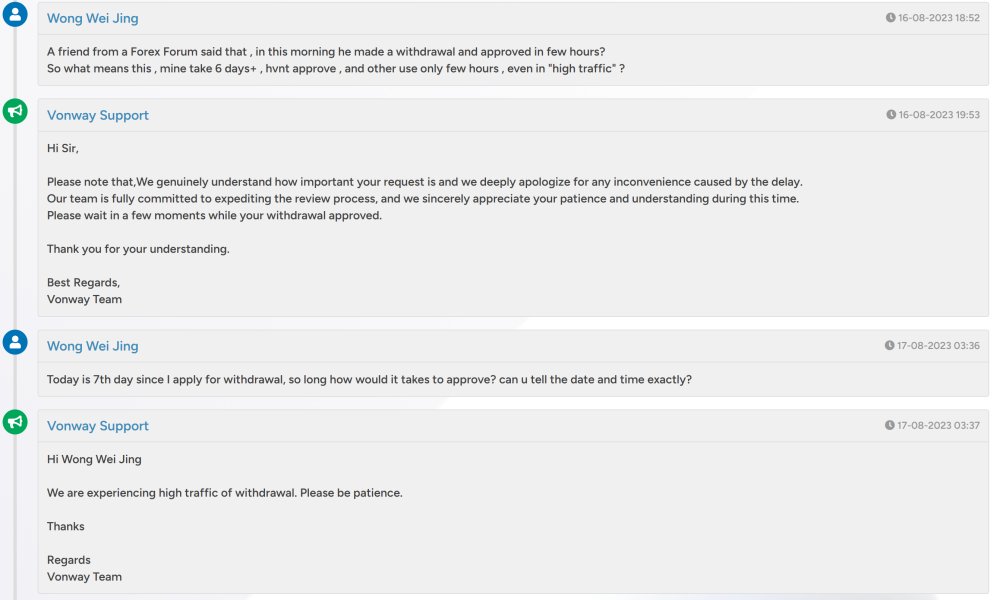1000x600 pixels.
Task: Click the green megaphone icon beside the 03:37 reply
Action: click(x=15, y=421)
